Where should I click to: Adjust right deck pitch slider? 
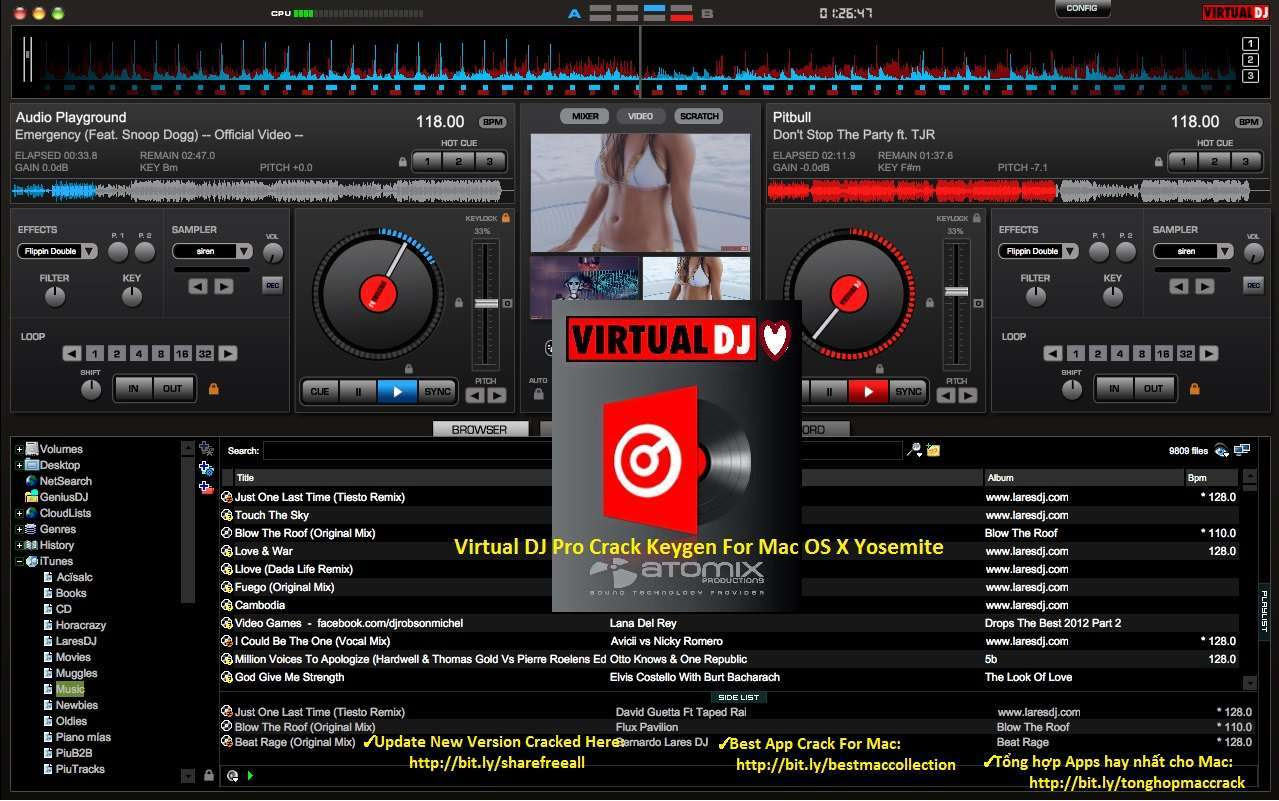(x=957, y=291)
